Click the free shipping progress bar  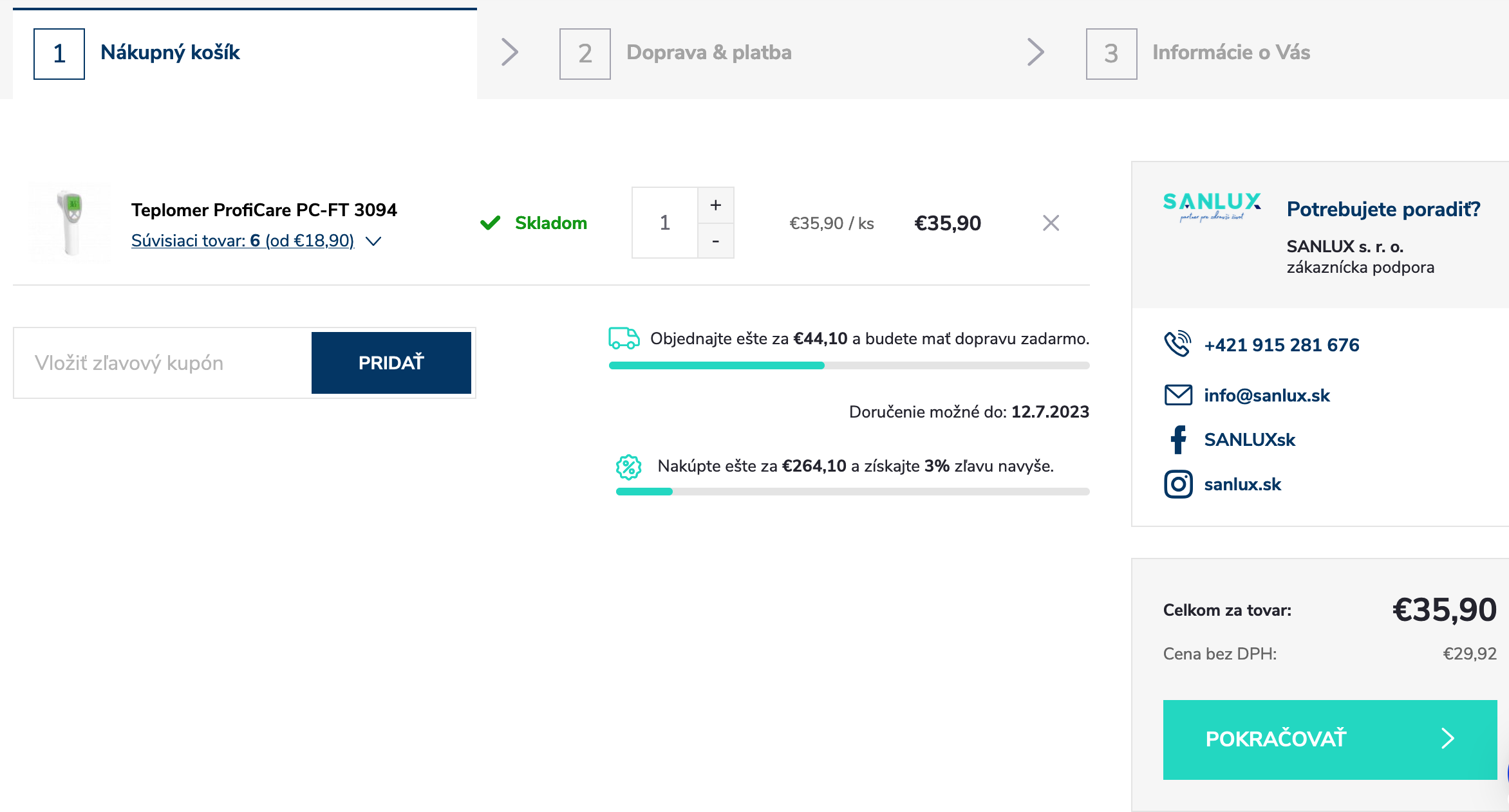(x=849, y=365)
